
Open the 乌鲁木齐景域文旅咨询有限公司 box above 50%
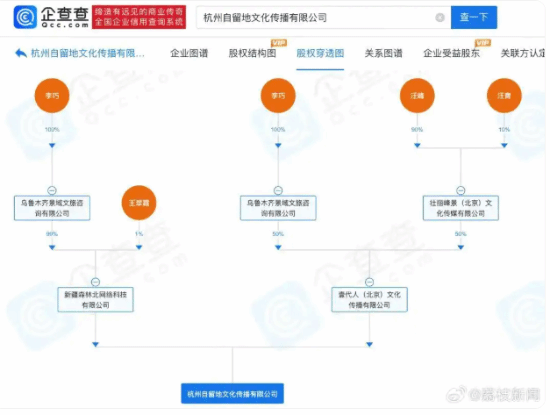click(278, 208)
